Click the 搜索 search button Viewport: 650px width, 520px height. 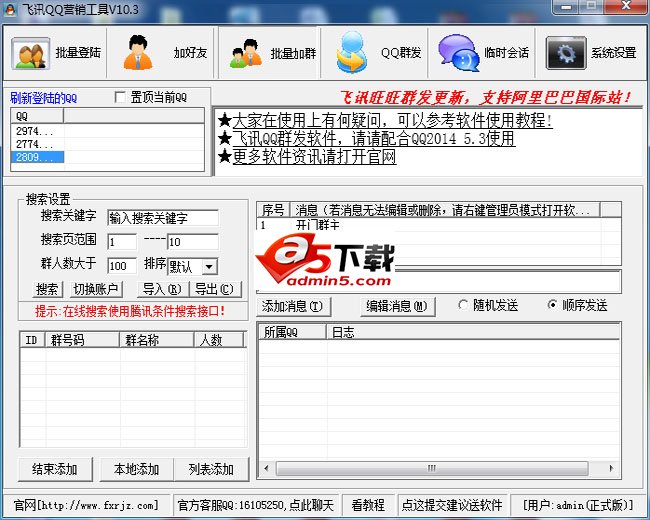(x=47, y=289)
